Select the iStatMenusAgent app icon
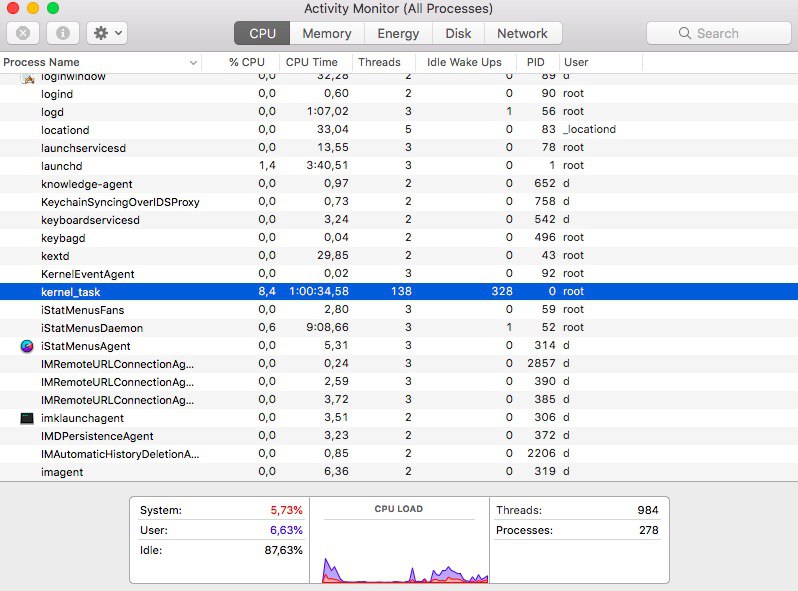The width and height of the screenshot is (798, 591). (x=27, y=346)
